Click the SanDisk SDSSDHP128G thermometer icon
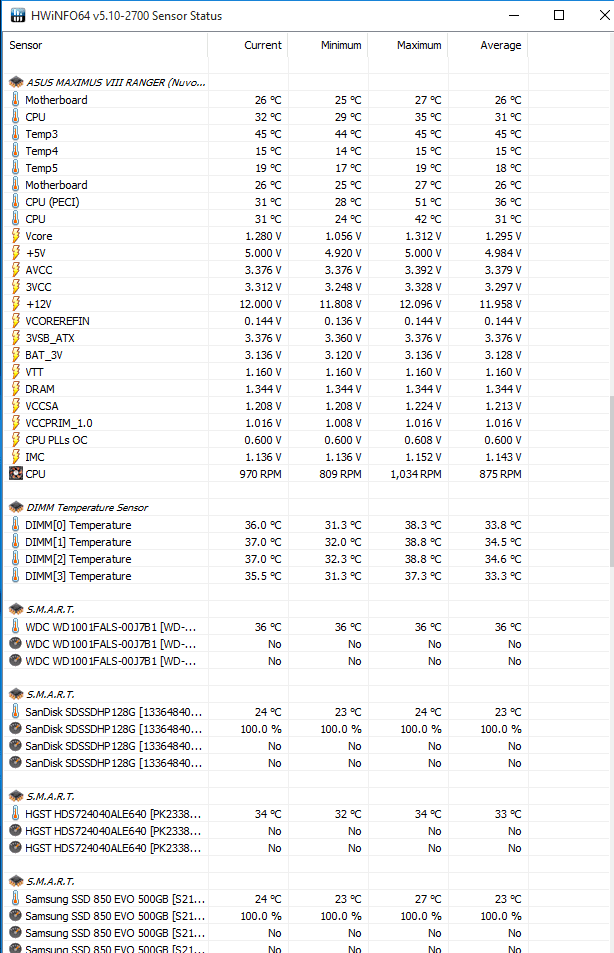Viewport: 614px width, 953px height. click(15, 712)
